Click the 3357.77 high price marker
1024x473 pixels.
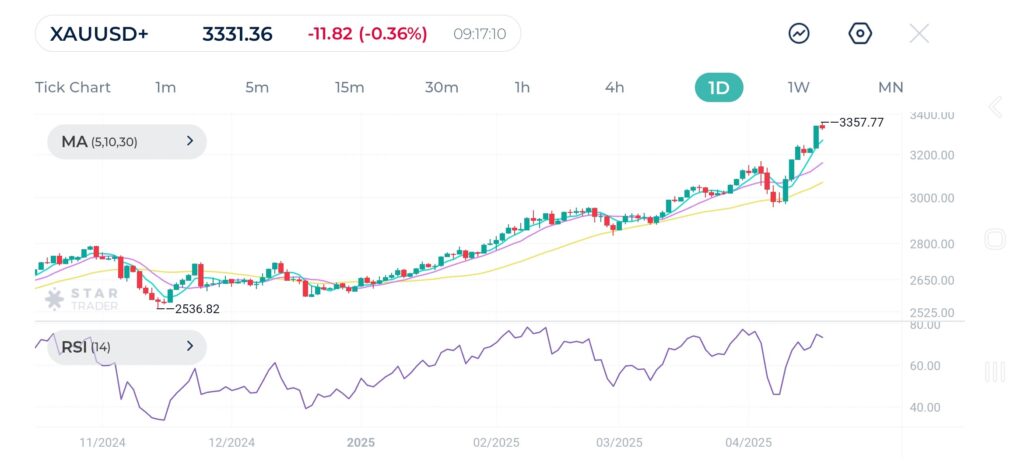click(858, 122)
